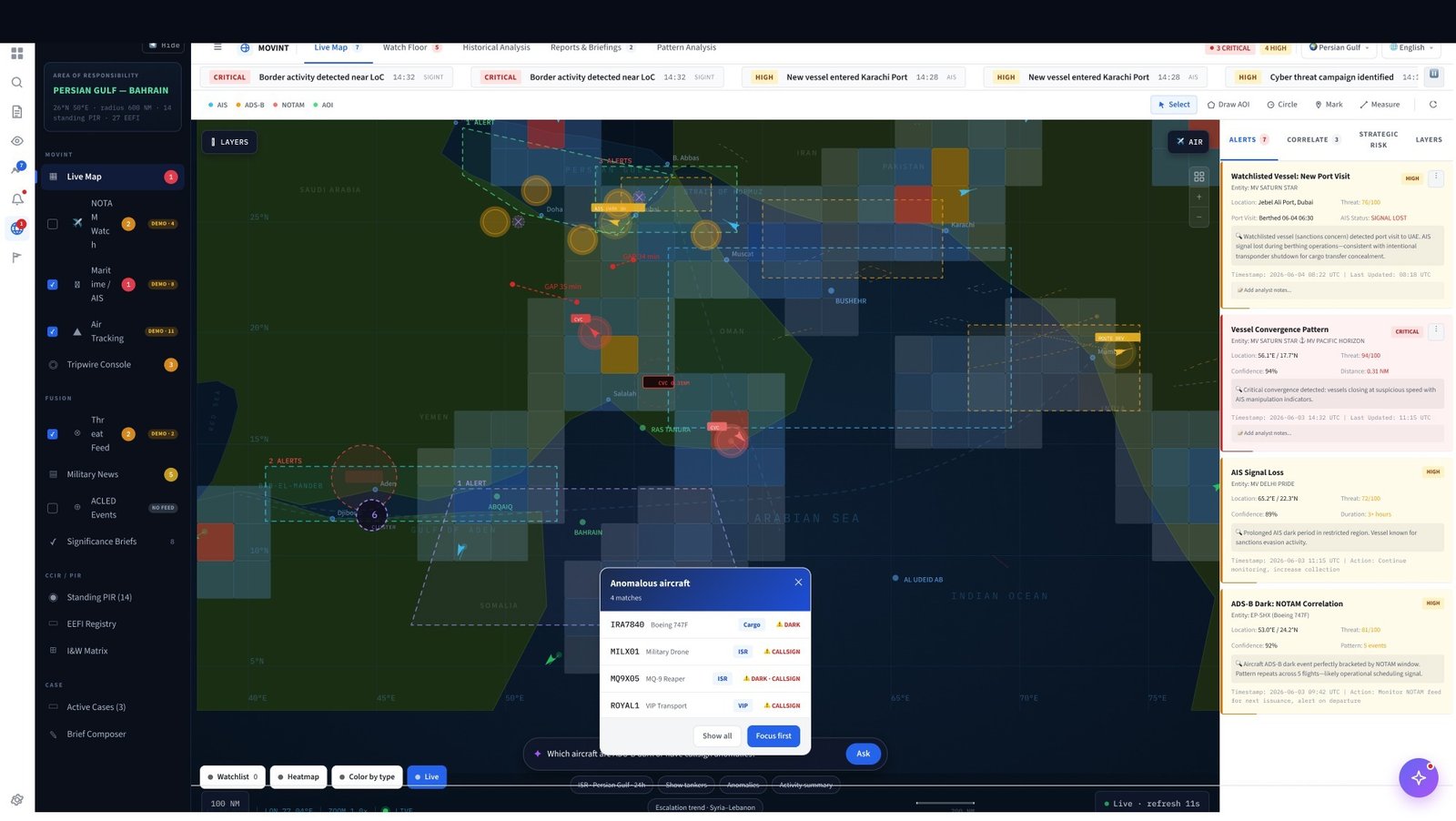Open options menu on Vessel Convergence Pattern alert
This screenshot has height=821, width=1456.
coord(1436,330)
